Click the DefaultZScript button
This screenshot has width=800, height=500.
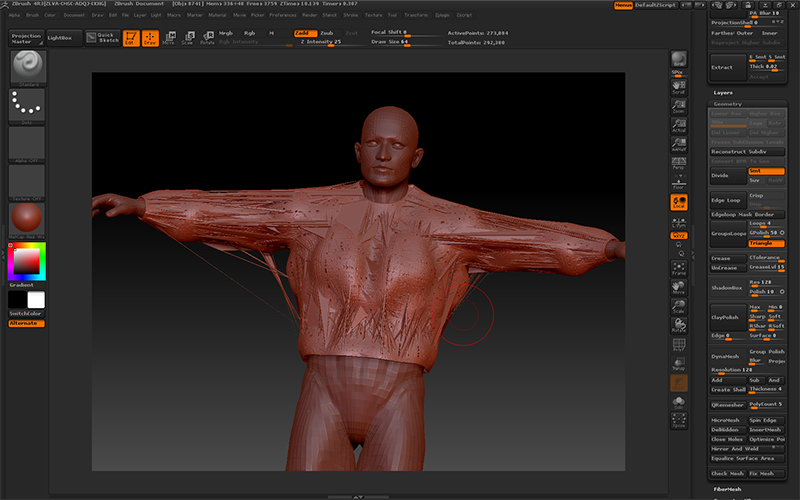pyautogui.click(x=656, y=5)
